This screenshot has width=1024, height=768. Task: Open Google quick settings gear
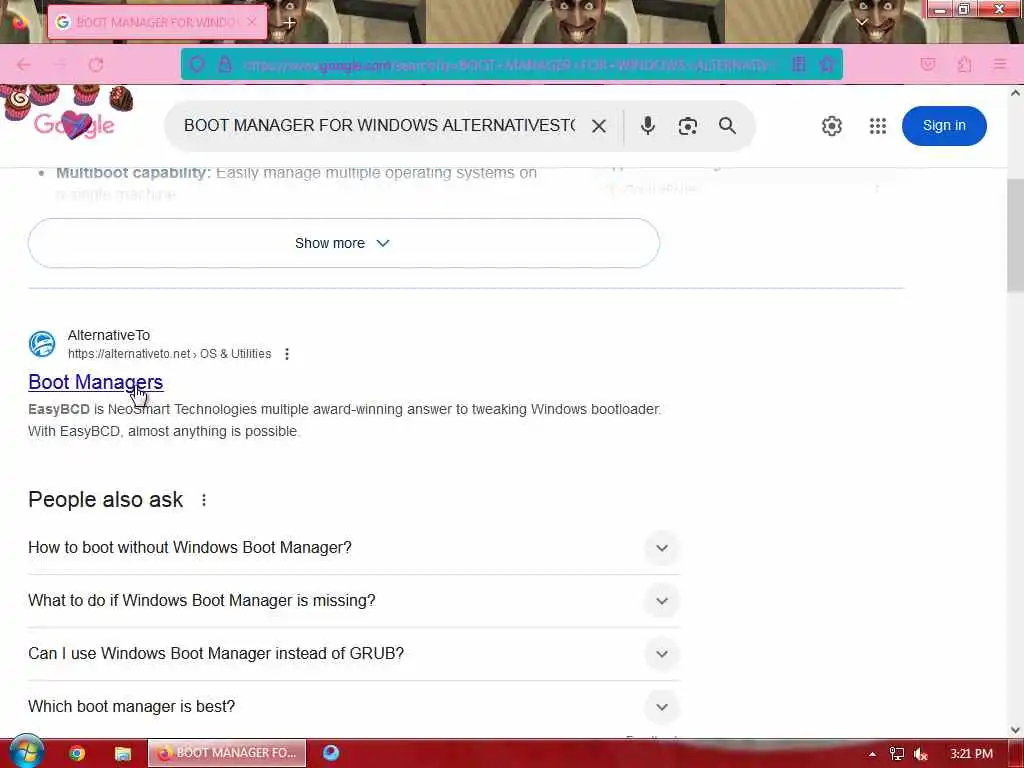831,126
